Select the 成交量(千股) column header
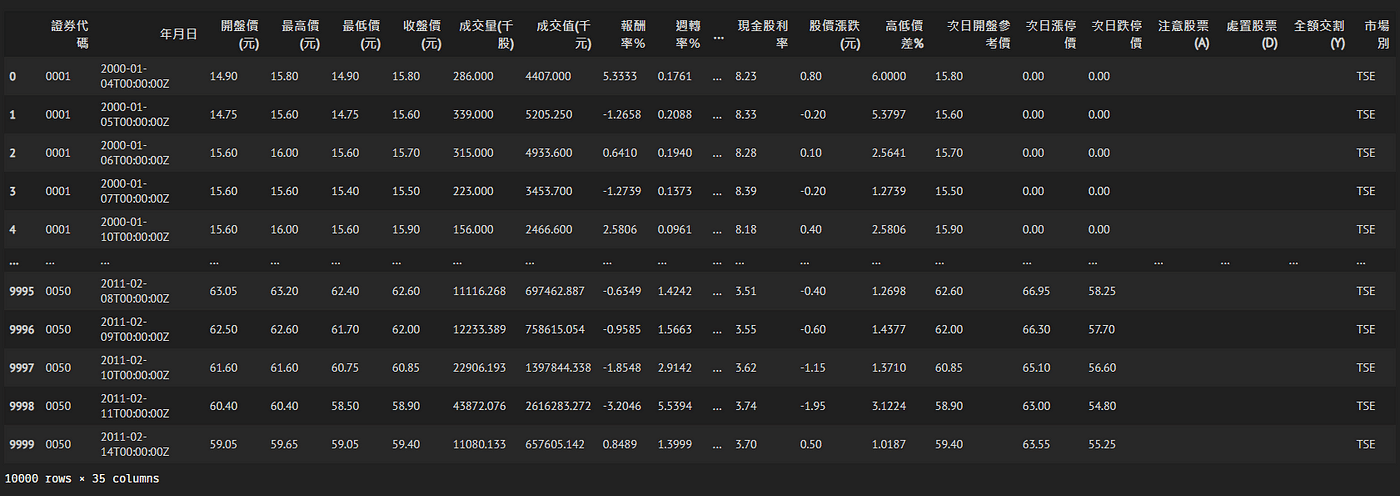Viewport: 1400px width, 496px height. (485, 33)
